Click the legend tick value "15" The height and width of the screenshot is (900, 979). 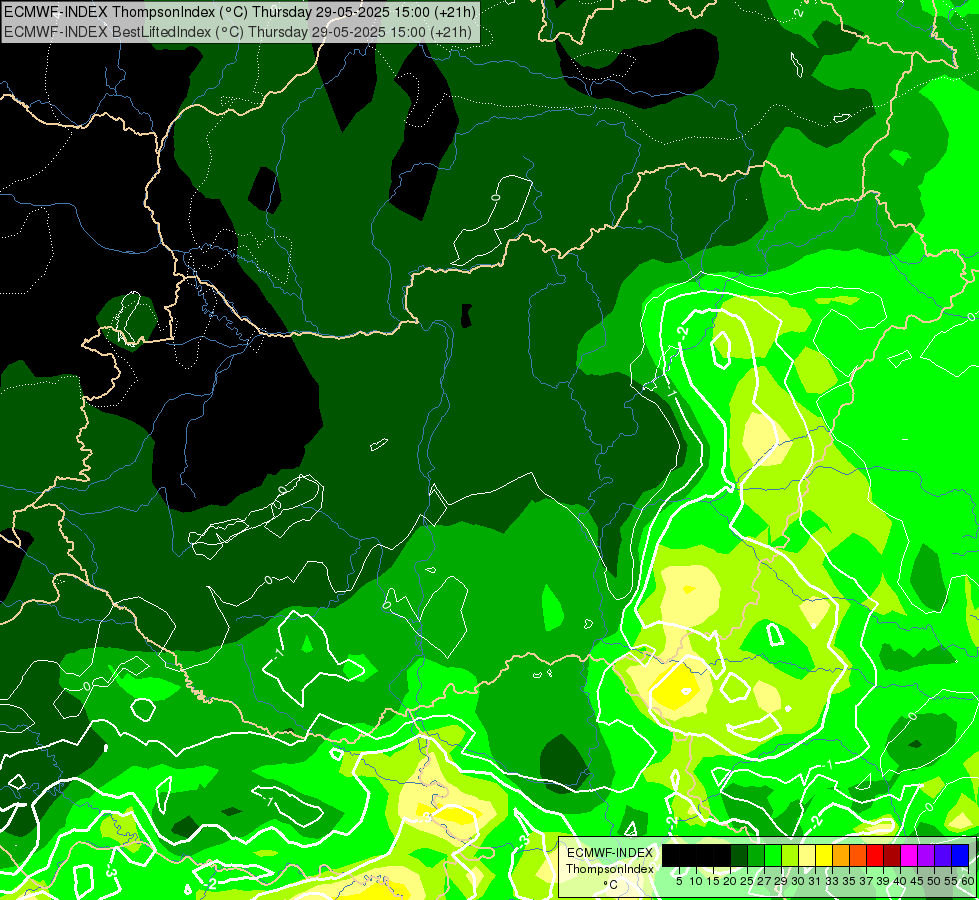click(x=713, y=881)
